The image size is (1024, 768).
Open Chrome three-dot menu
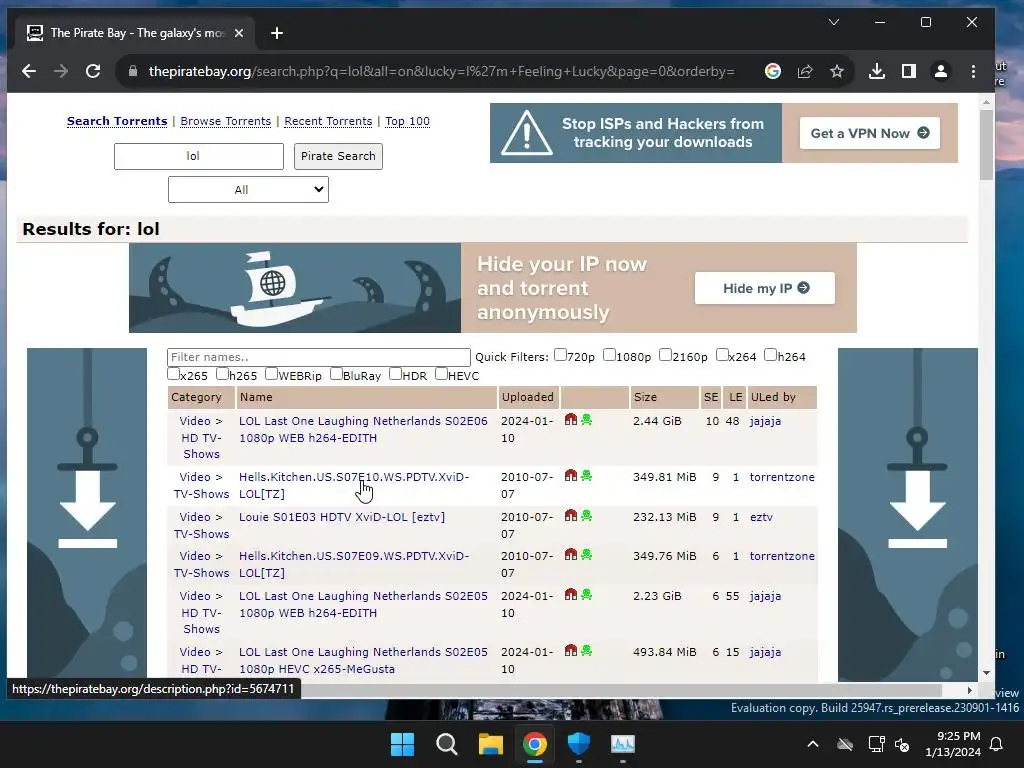pyautogui.click(x=973, y=71)
